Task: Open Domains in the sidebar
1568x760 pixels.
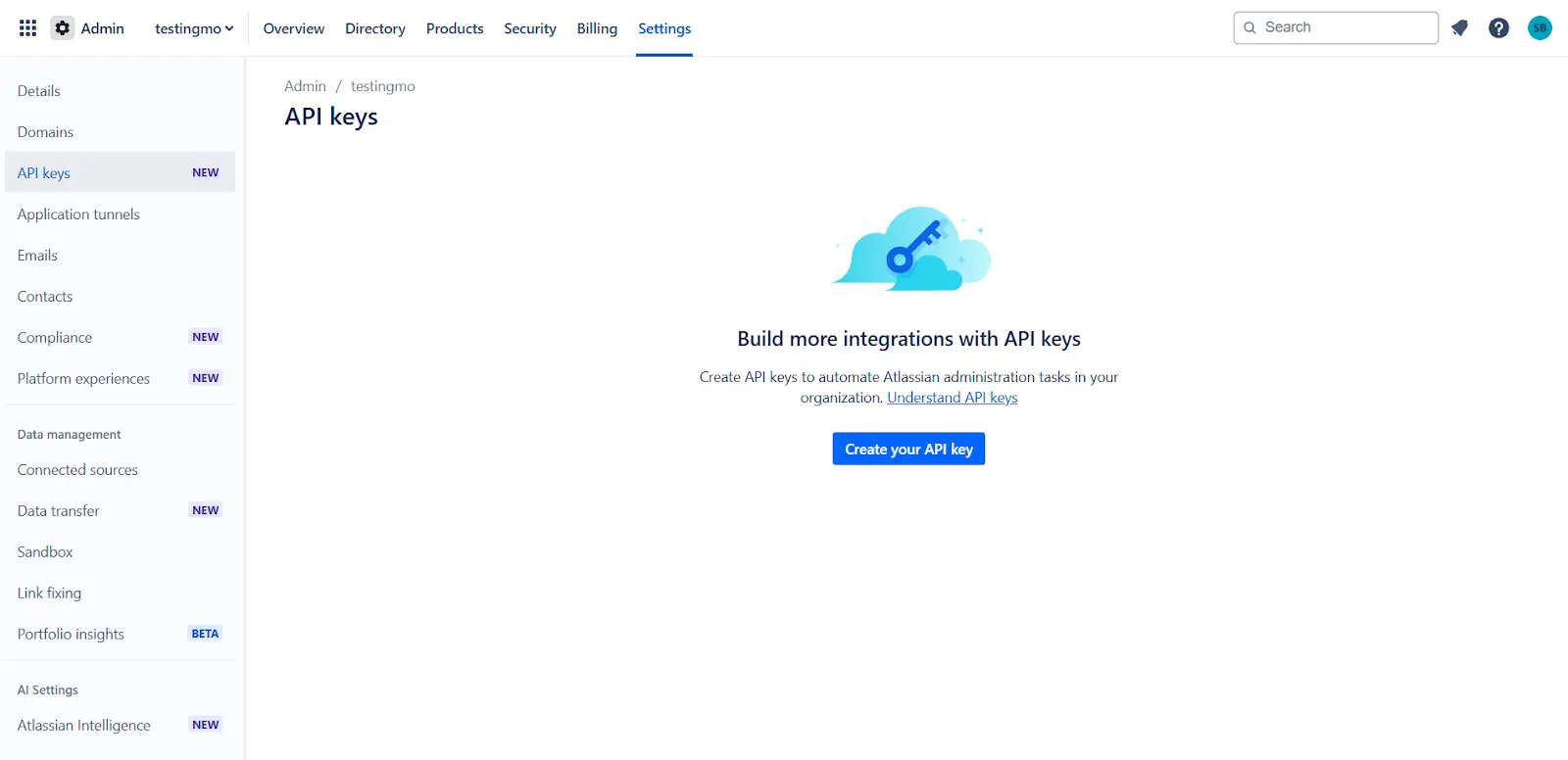Action: tap(120, 132)
